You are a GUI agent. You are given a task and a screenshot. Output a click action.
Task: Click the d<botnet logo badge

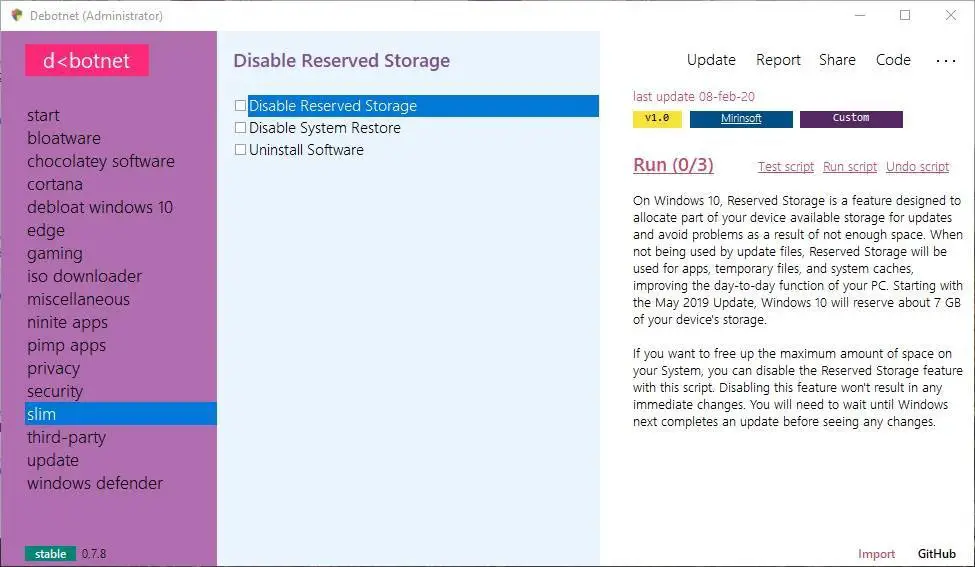pyautogui.click(x=87, y=60)
